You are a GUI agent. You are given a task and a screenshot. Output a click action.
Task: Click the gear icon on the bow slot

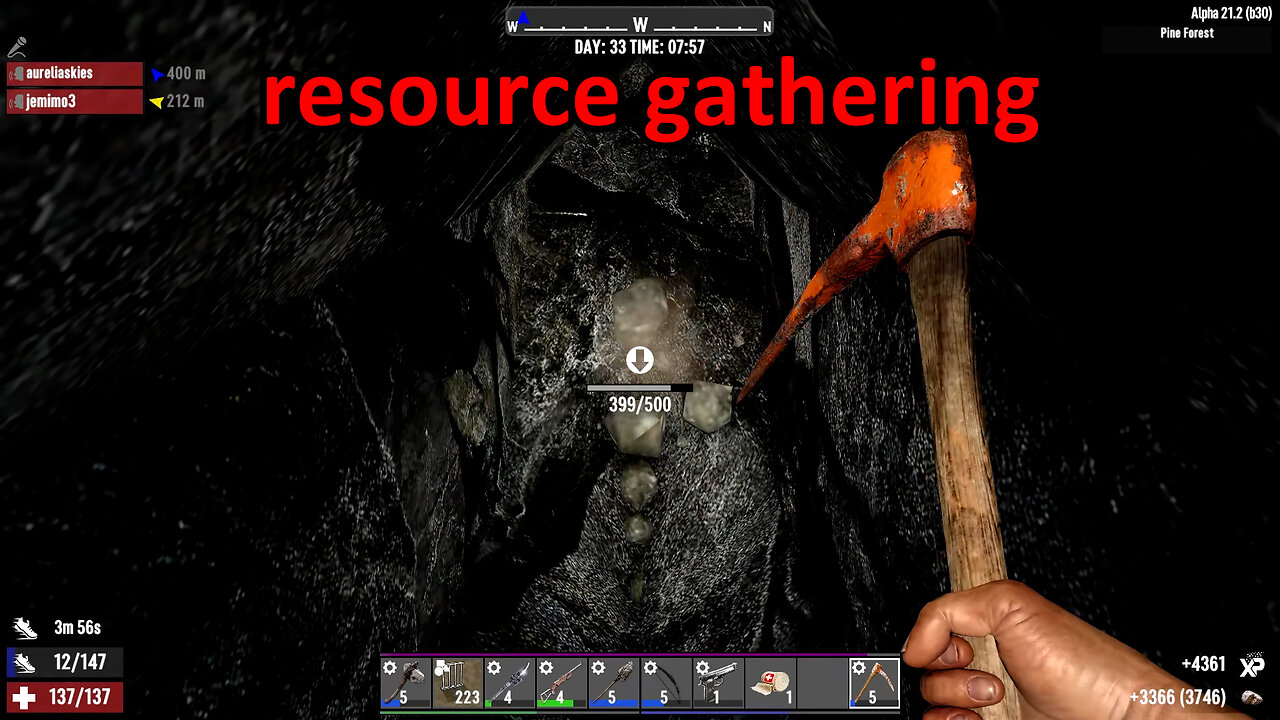click(x=650, y=667)
